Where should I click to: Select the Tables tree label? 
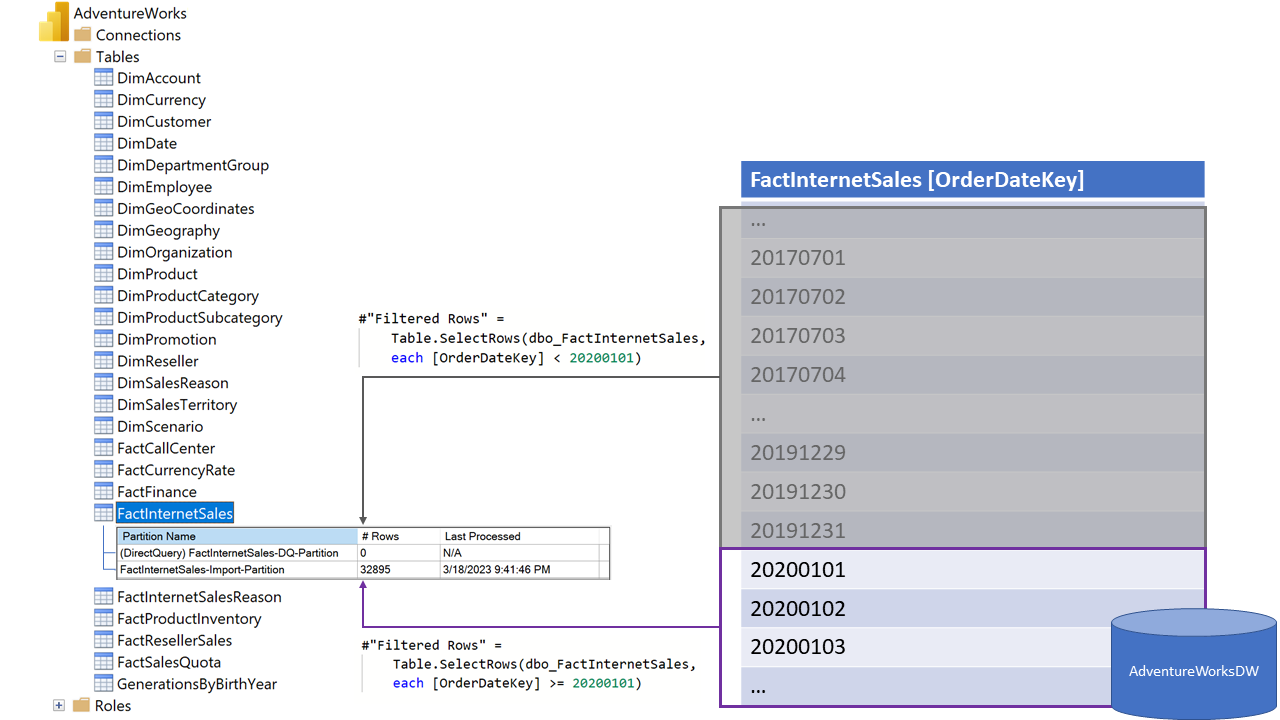pyautogui.click(x=117, y=57)
